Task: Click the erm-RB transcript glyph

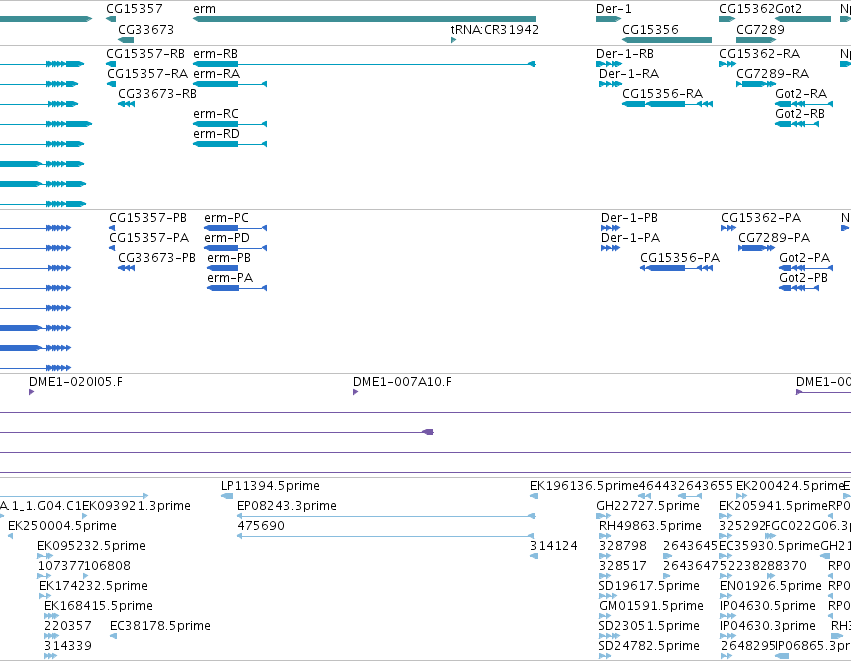Action: (x=364, y=64)
